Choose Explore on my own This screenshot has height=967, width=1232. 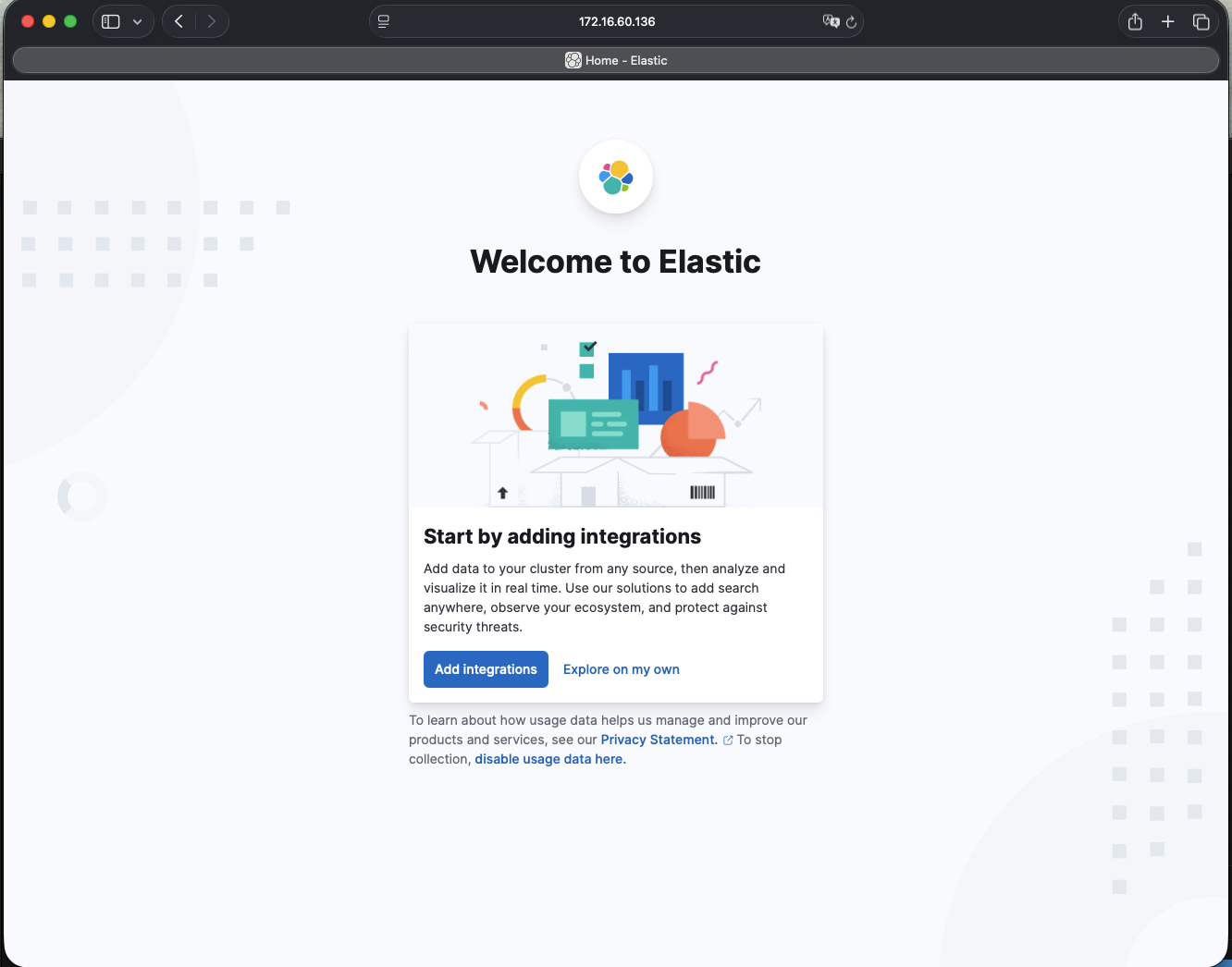click(x=622, y=669)
